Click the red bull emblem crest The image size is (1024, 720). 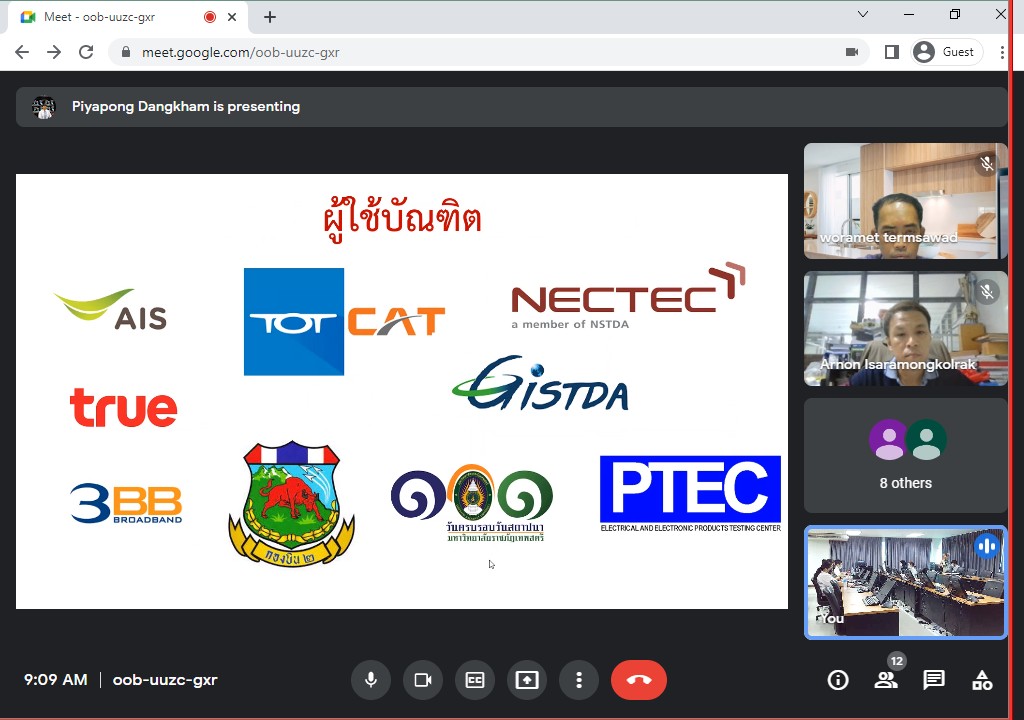(291, 503)
